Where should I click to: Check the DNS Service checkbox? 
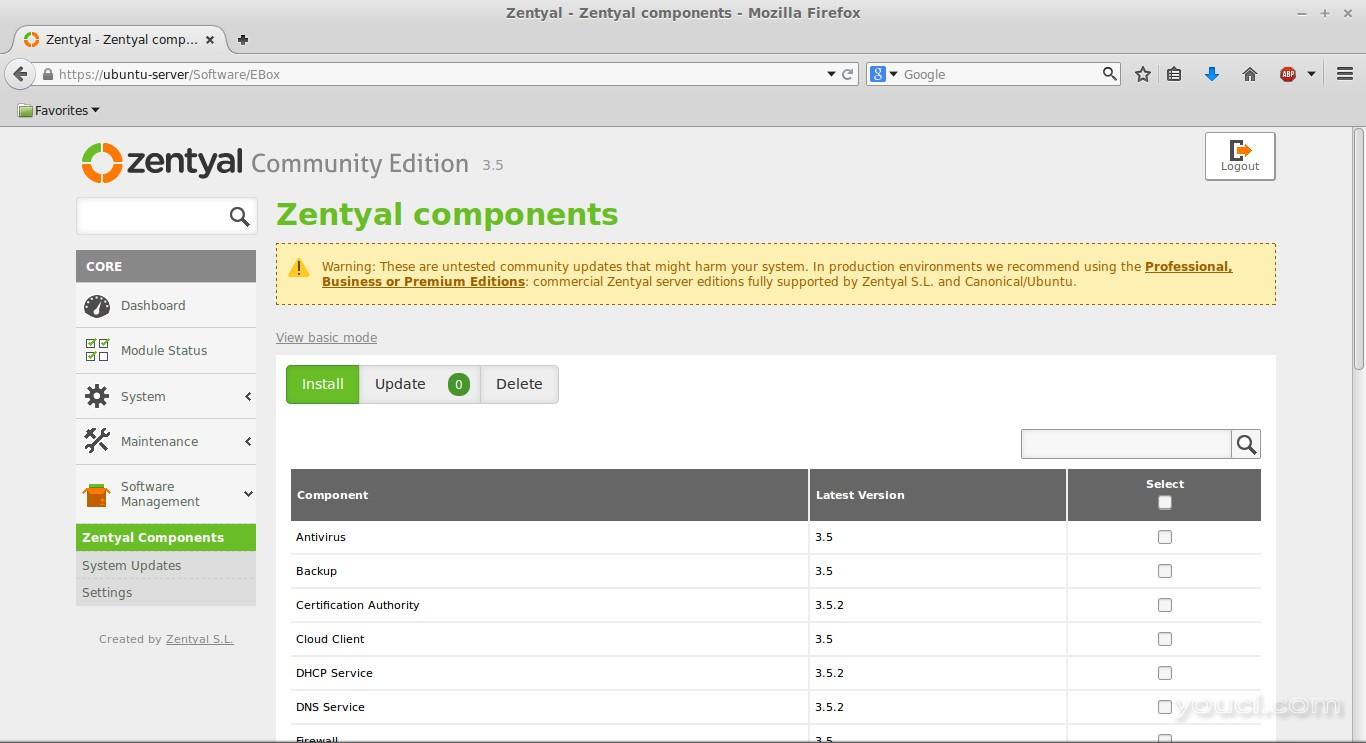click(1164, 707)
